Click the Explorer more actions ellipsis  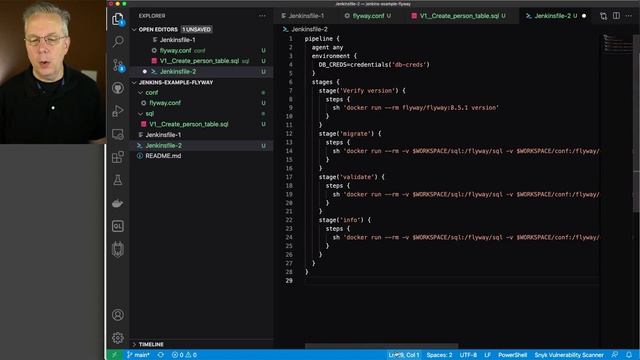pos(262,16)
